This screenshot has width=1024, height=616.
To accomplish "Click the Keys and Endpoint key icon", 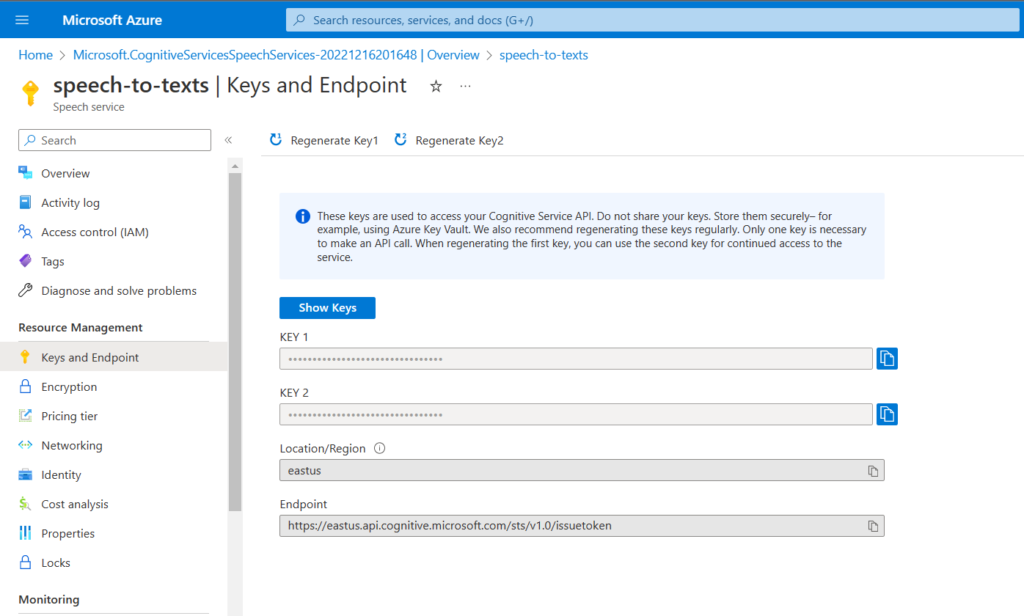I will click(25, 357).
